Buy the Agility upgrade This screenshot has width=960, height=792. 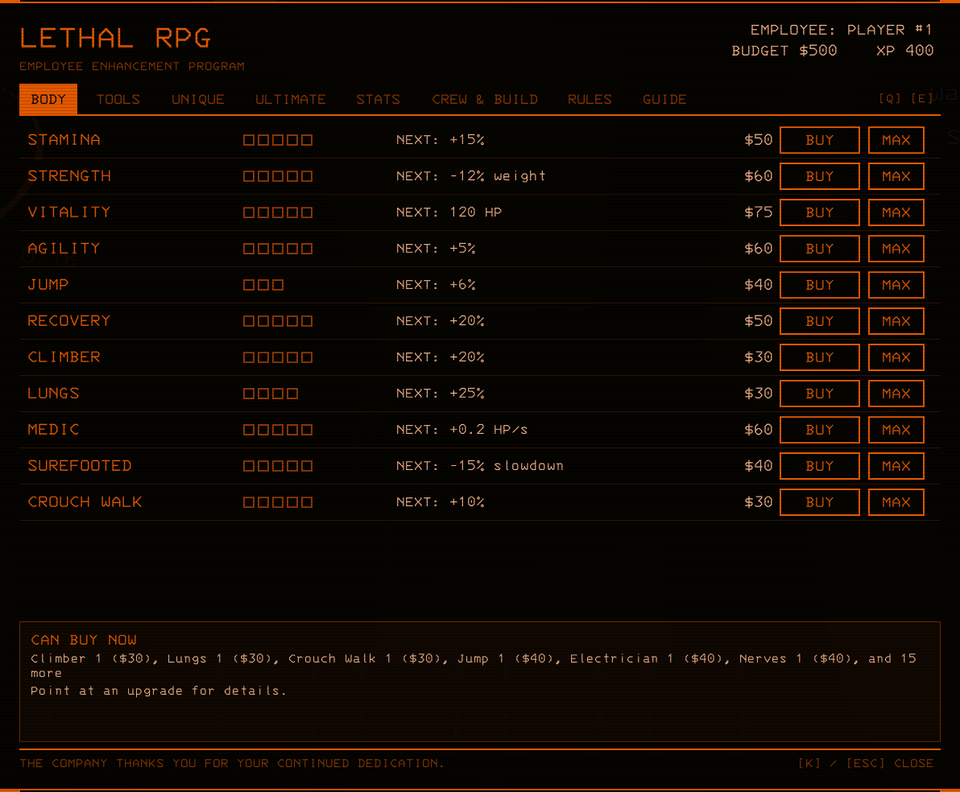pos(819,248)
